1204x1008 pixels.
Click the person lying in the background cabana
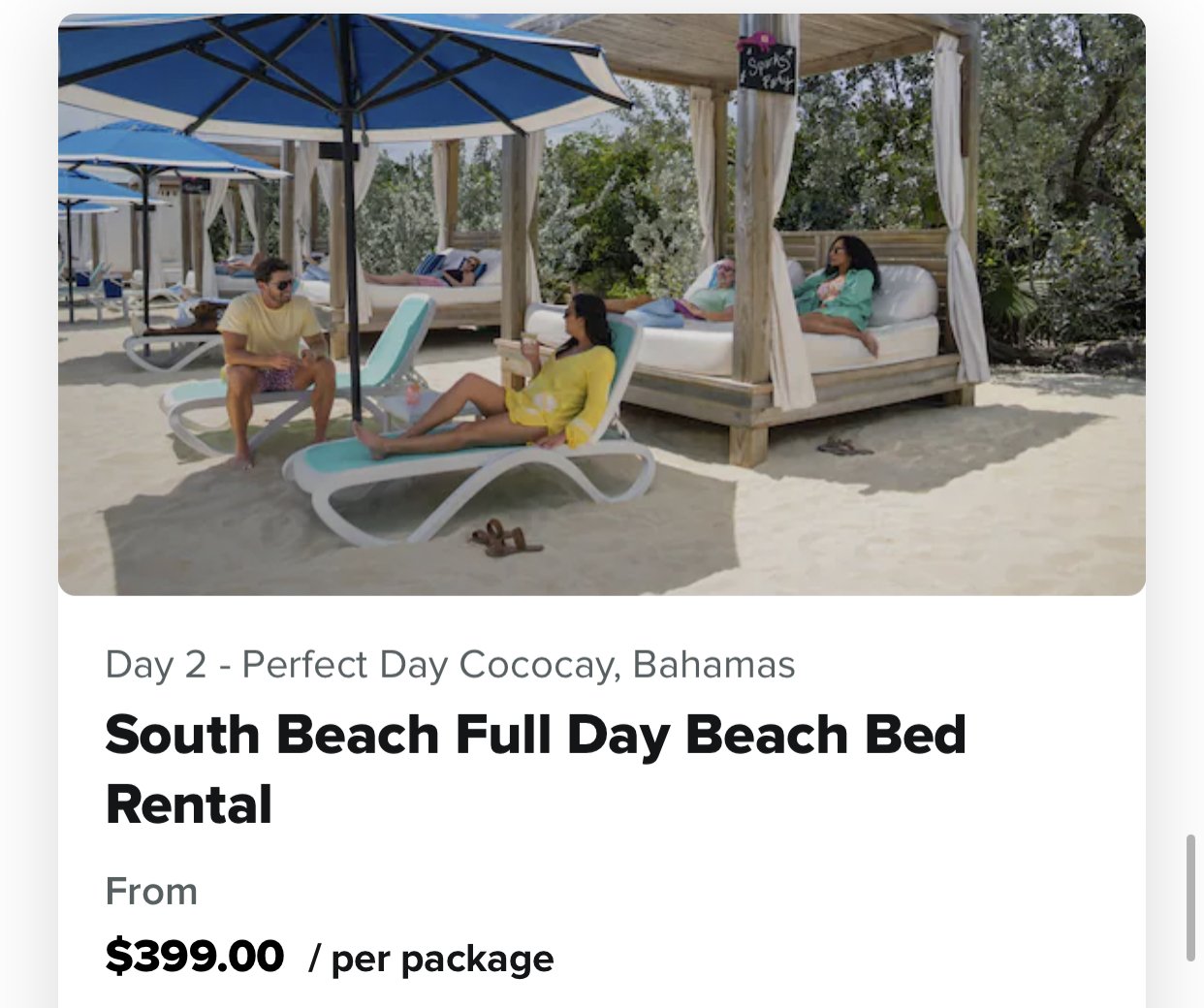pyautogui.click(x=427, y=275)
